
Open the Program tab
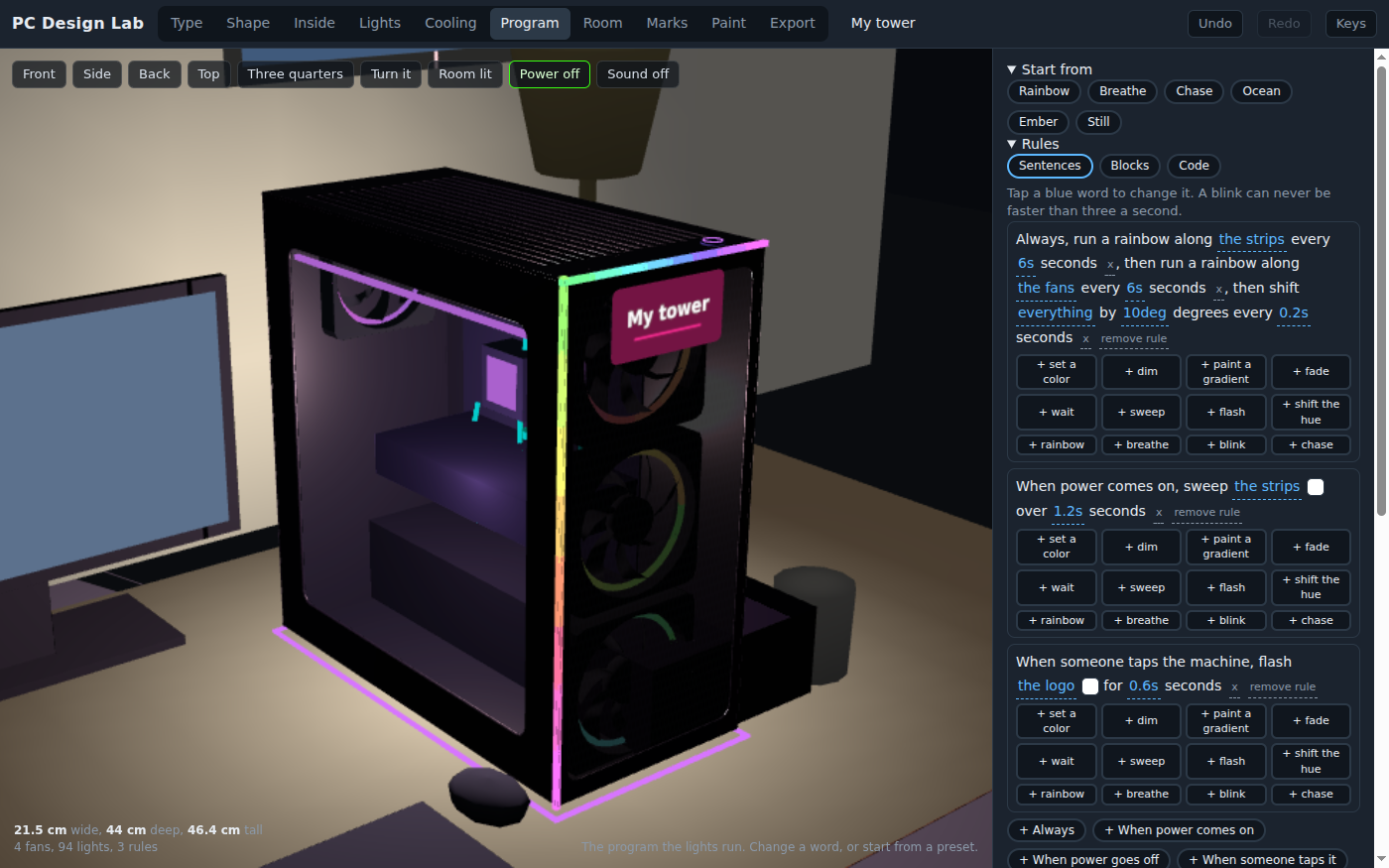point(530,23)
